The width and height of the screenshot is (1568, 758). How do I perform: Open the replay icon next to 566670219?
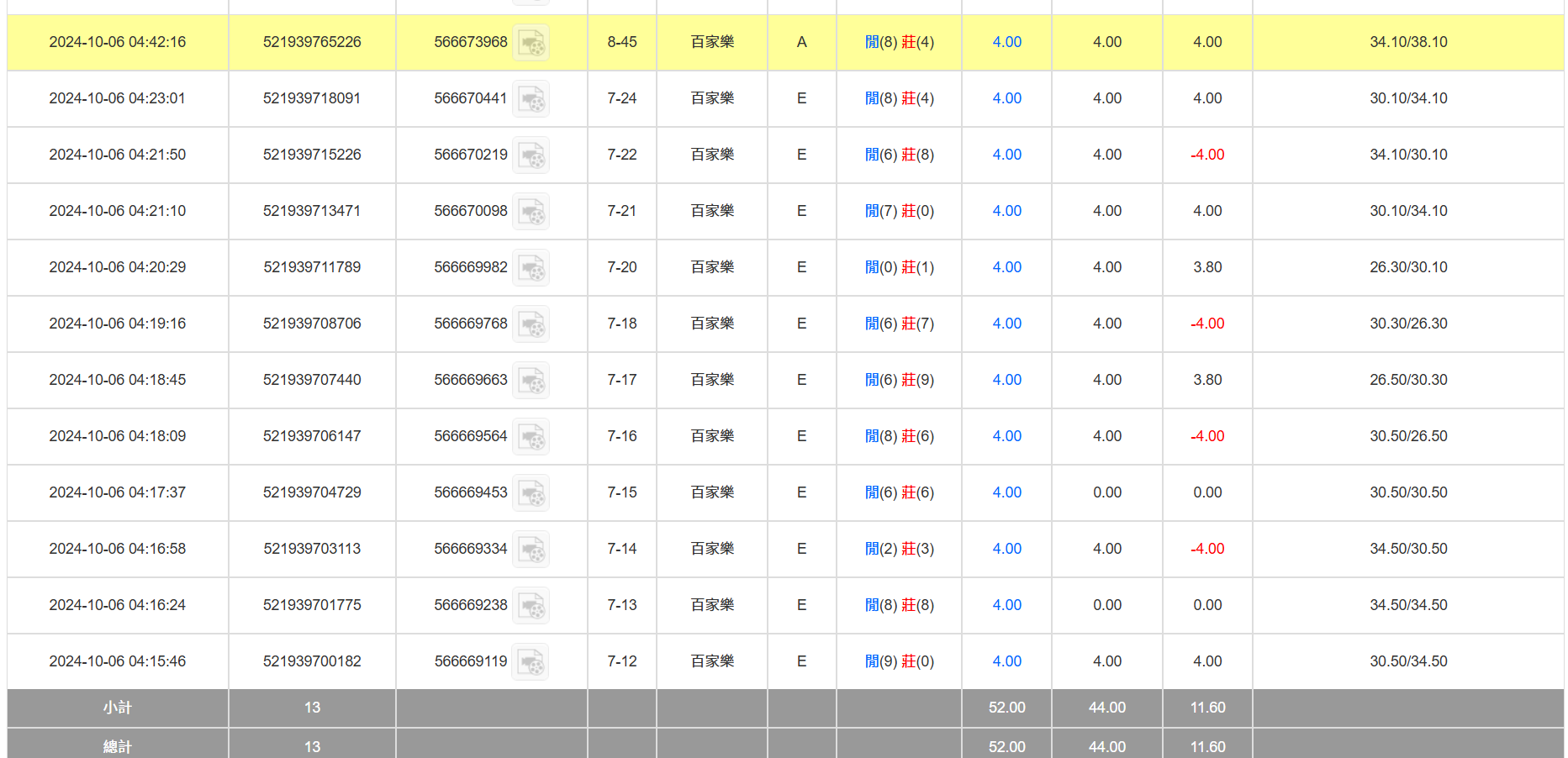[531, 155]
